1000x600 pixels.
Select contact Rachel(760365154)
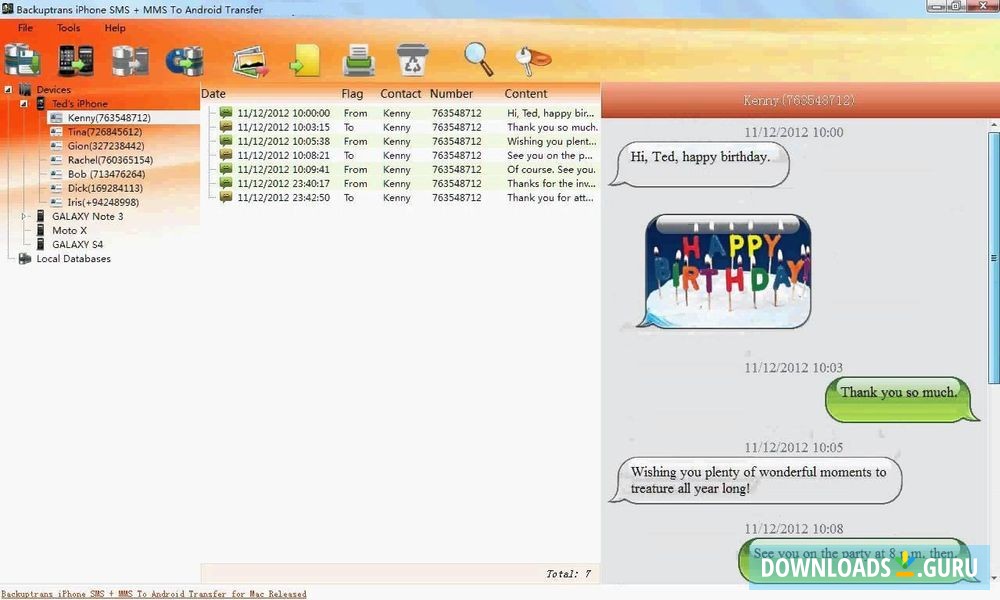coord(110,160)
